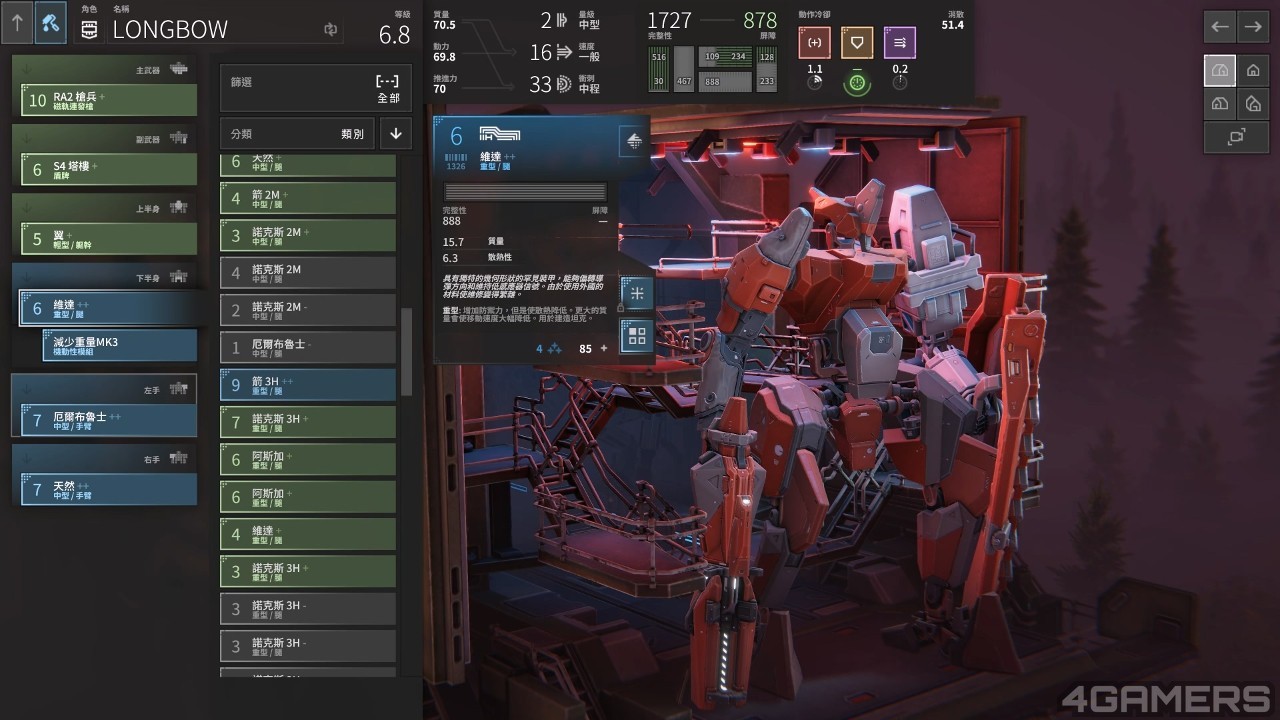This screenshot has width=1280, height=720.
Task: Click the parts list scrollbar
Action: (x=406, y=352)
